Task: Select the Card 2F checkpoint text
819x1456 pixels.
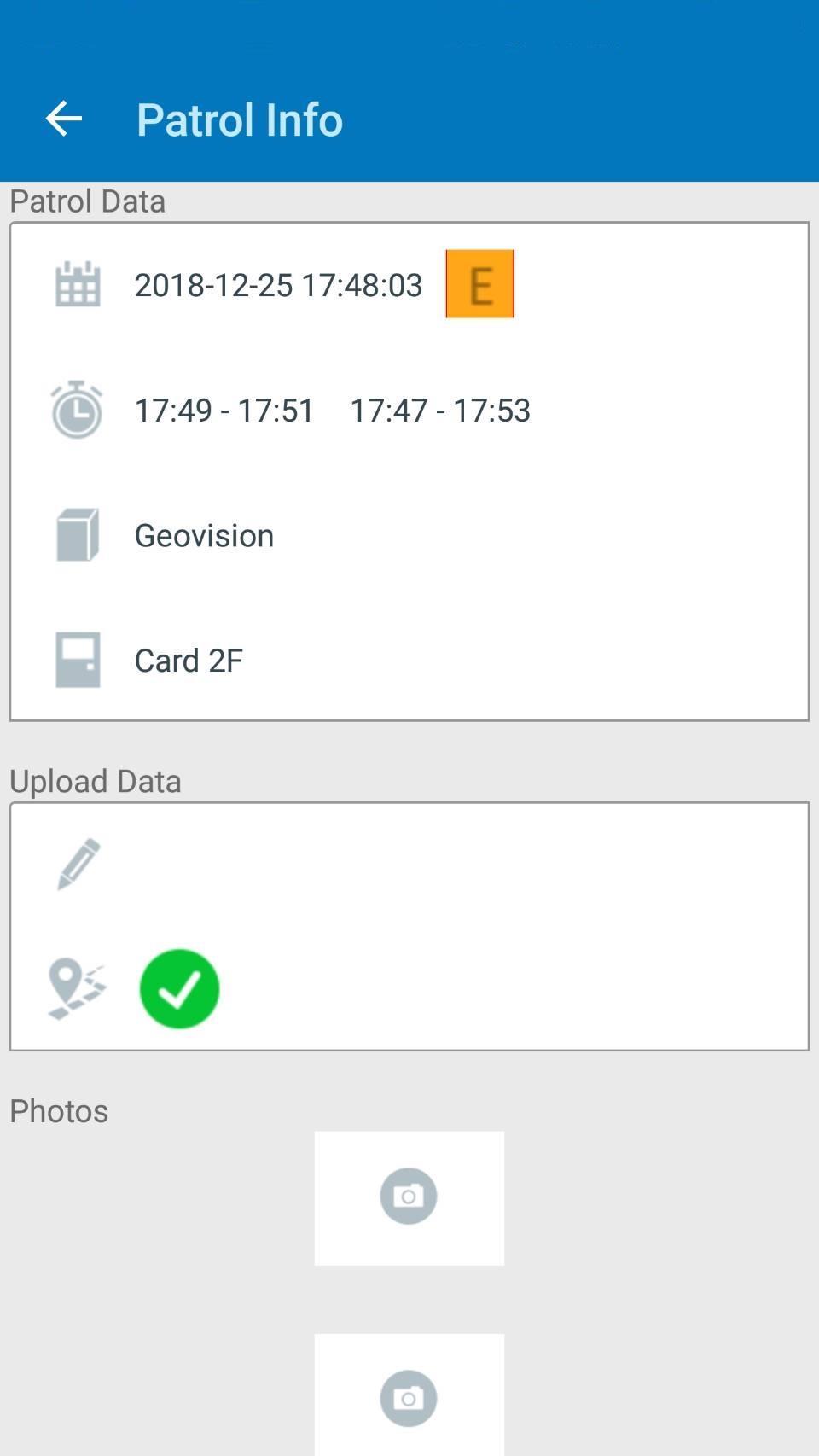Action: (x=189, y=661)
